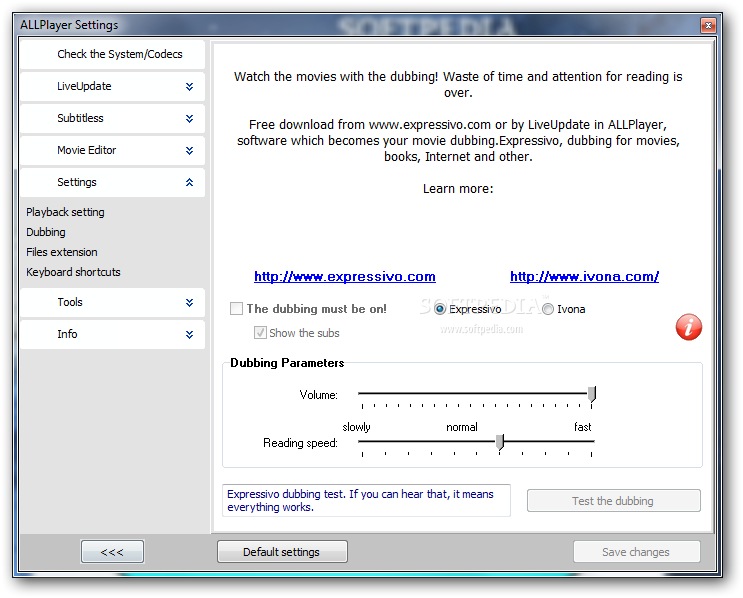The width and height of the screenshot is (743, 598).
Task: Click the Volume slider thumb
Action: [591, 394]
